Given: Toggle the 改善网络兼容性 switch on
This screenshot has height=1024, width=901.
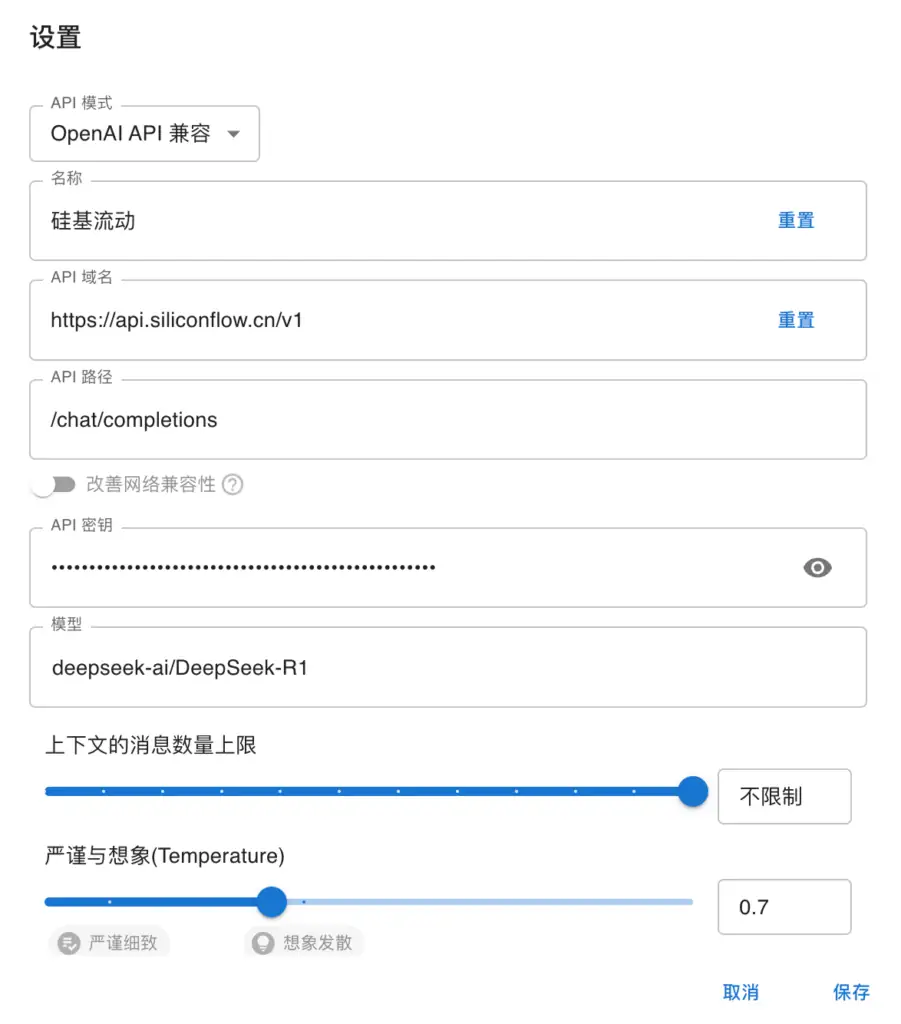Looking at the screenshot, I should [x=55, y=484].
